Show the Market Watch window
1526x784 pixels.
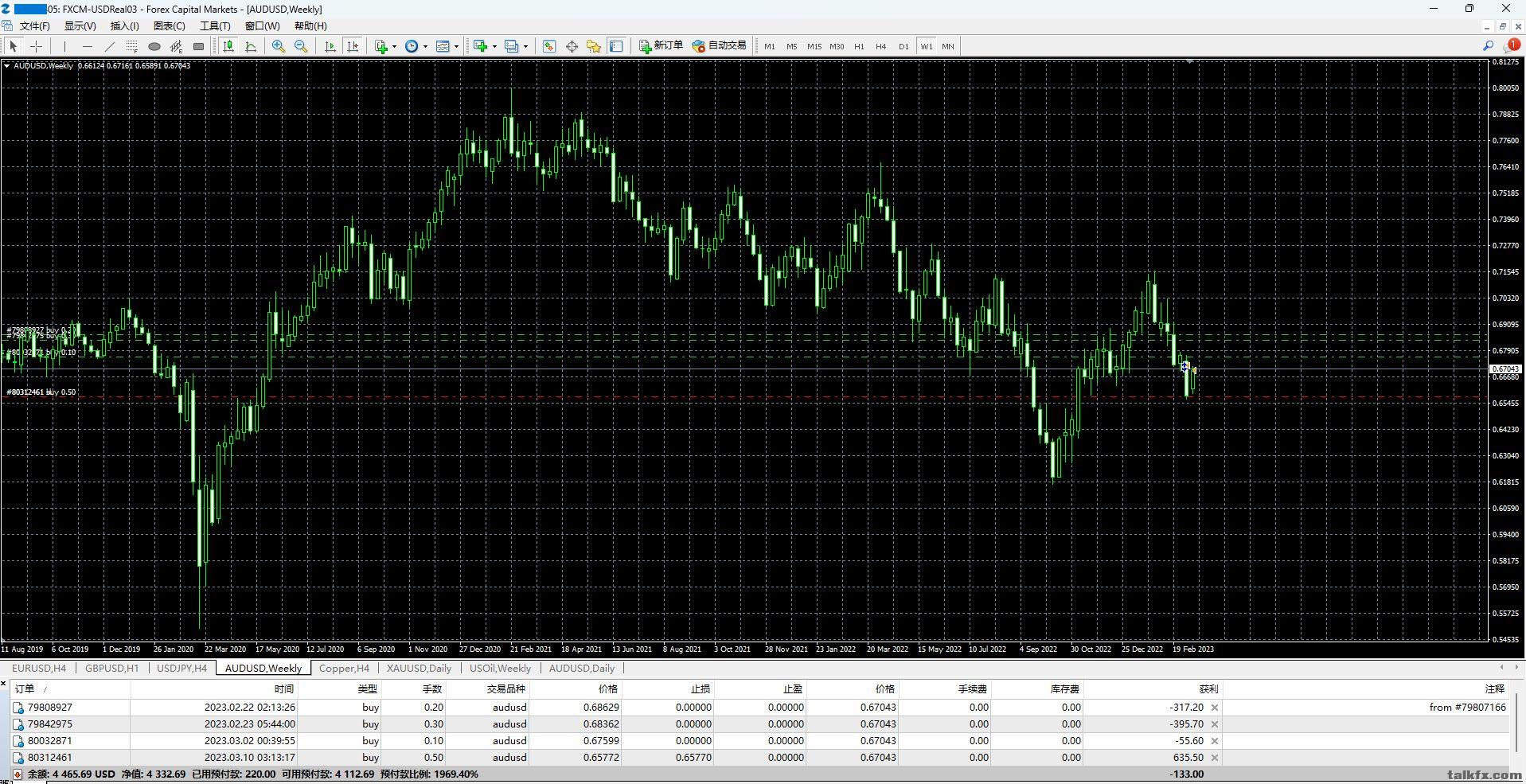548,46
